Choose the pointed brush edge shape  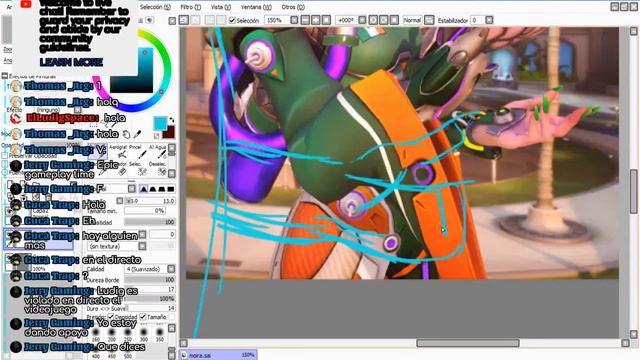pos(144,189)
